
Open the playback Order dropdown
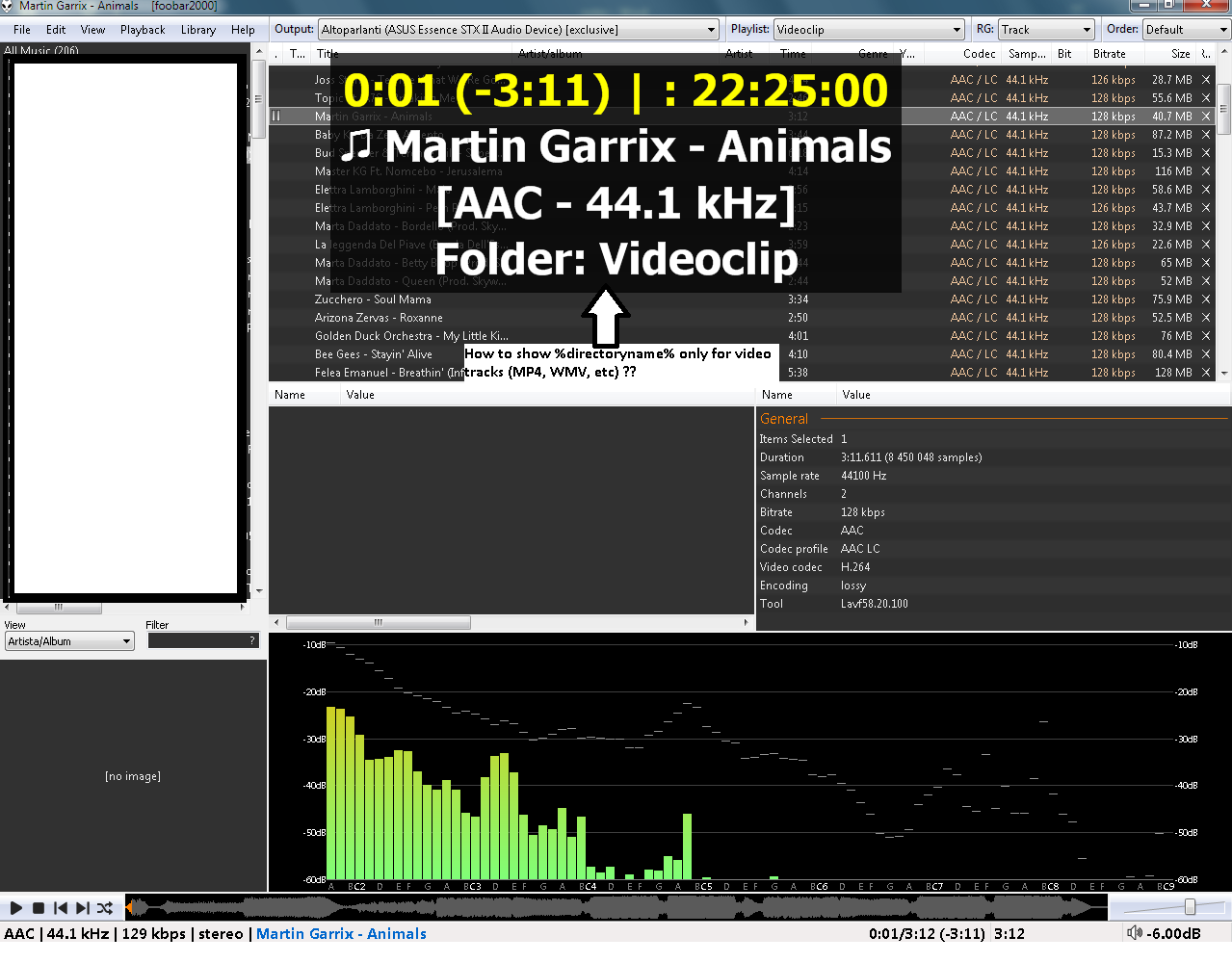(1187, 30)
